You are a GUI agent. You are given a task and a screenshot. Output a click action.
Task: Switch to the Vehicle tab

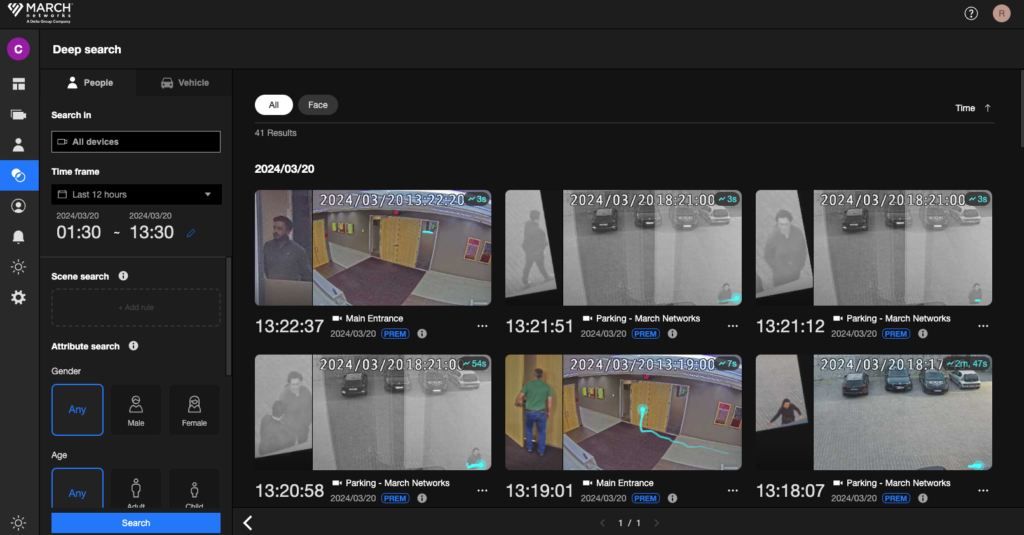pyautogui.click(x=185, y=83)
